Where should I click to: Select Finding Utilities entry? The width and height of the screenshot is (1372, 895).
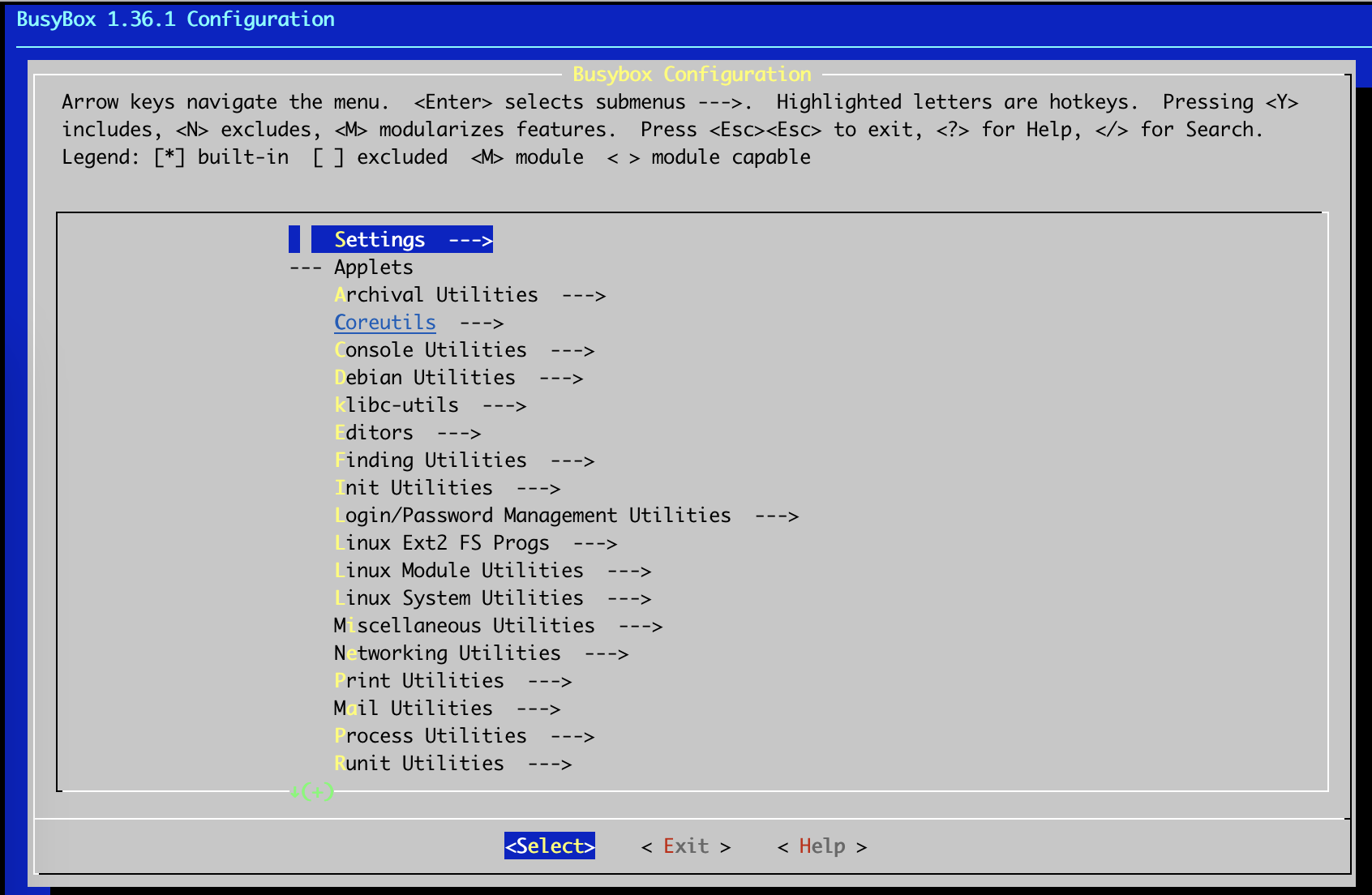click(431, 460)
